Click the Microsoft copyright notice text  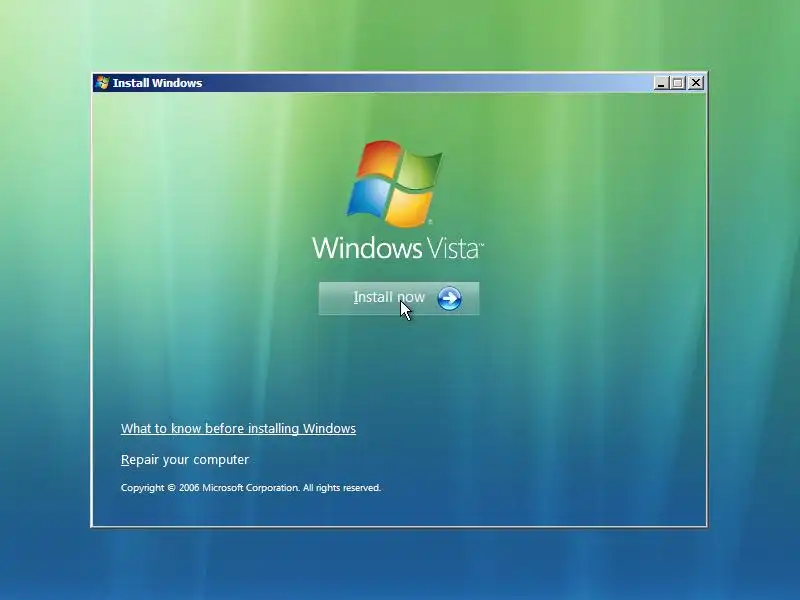click(251, 488)
